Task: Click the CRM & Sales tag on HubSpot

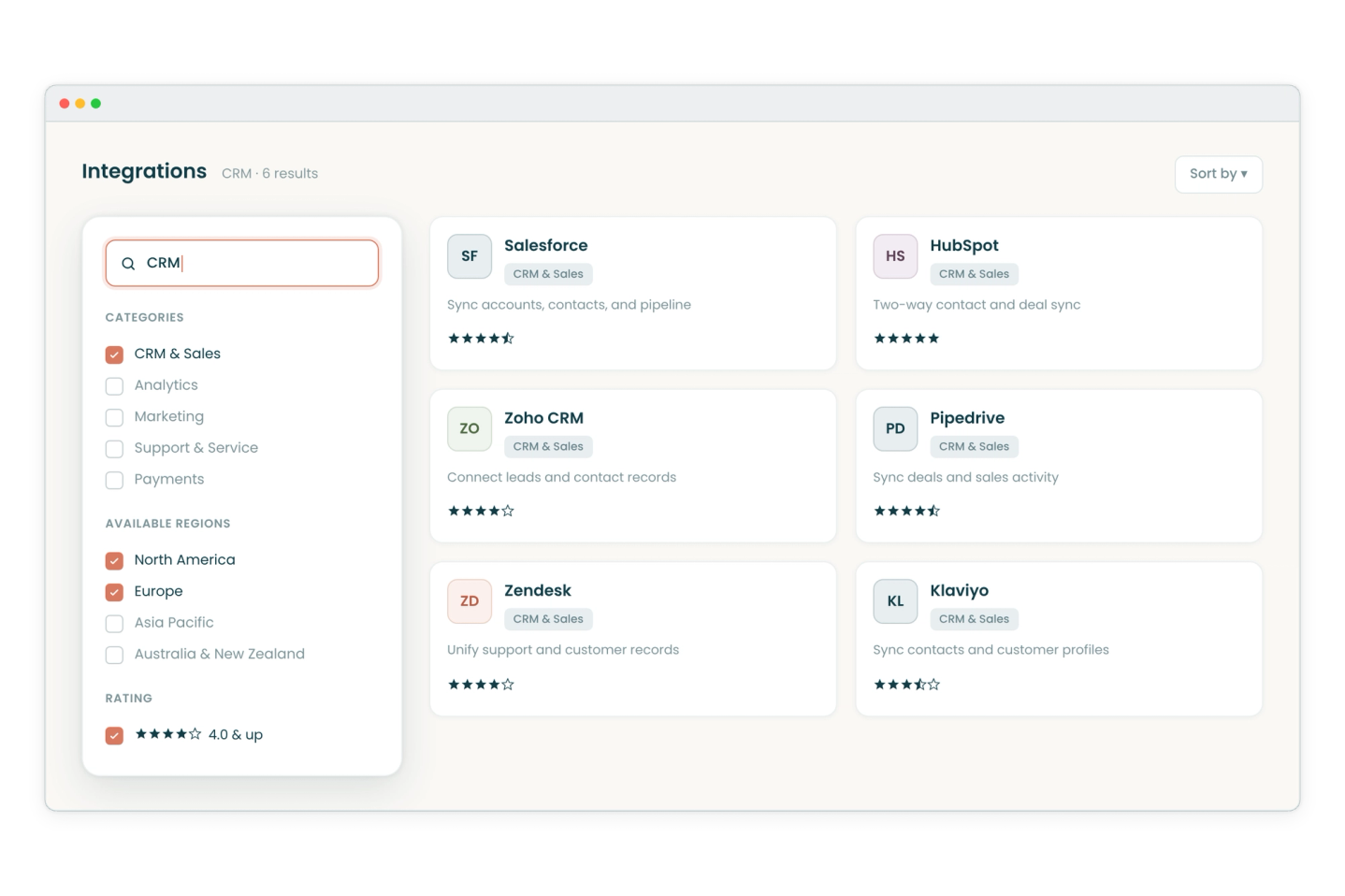Action: [974, 274]
